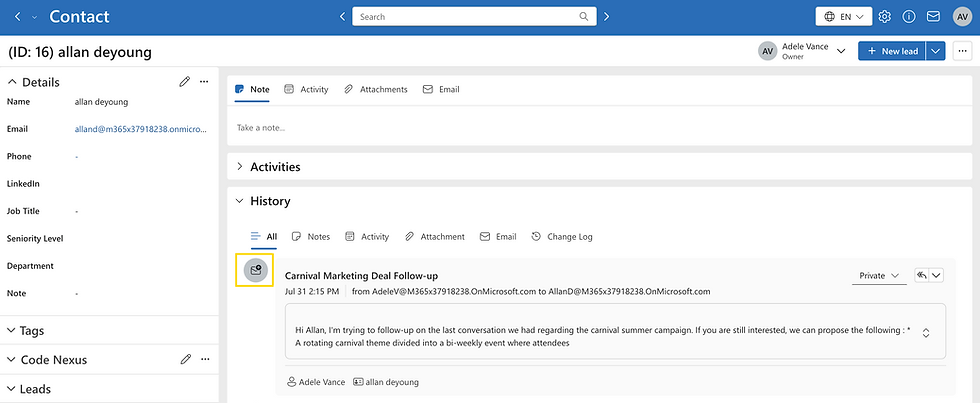Expand the email body with the arrows icon
The image size is (980, 403).
pyautogui.click(x=926, y=333)
